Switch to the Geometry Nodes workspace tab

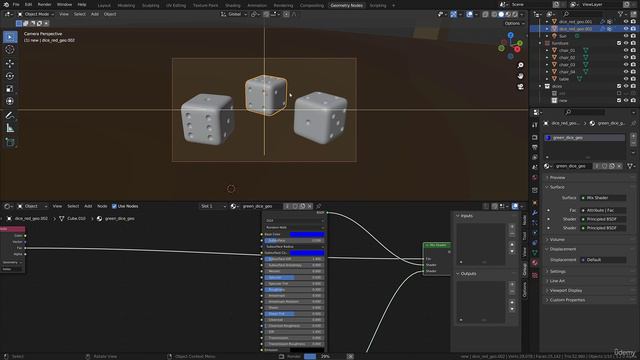click(x=346, y=5)
